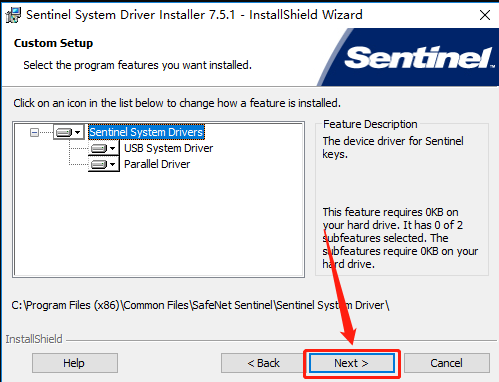
Task: Collapse the Sentinel System Drivers tree node
Action: pos(34,133)
